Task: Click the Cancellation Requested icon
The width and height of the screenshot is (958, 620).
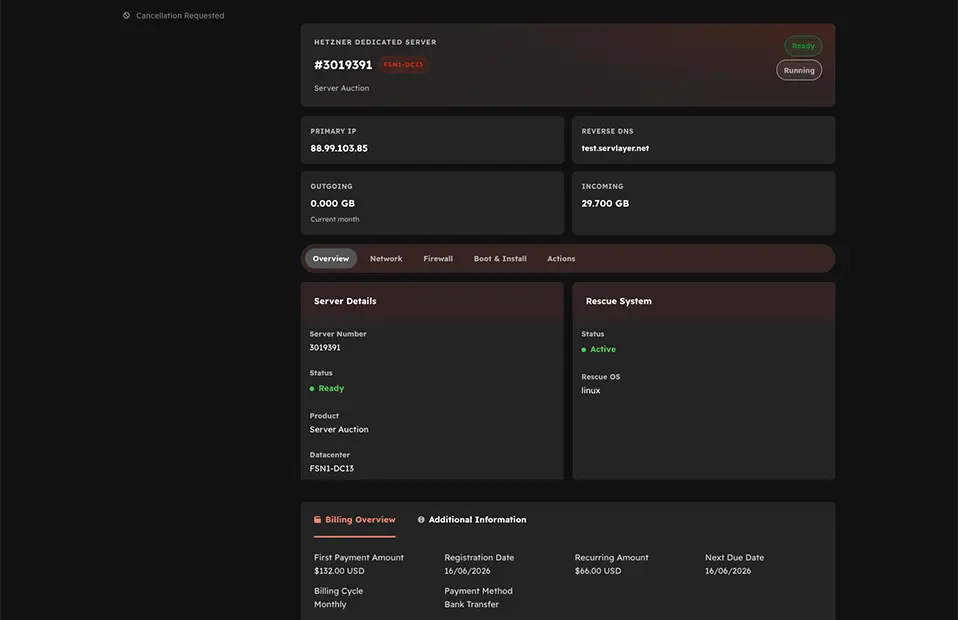Action: point(126,16)
